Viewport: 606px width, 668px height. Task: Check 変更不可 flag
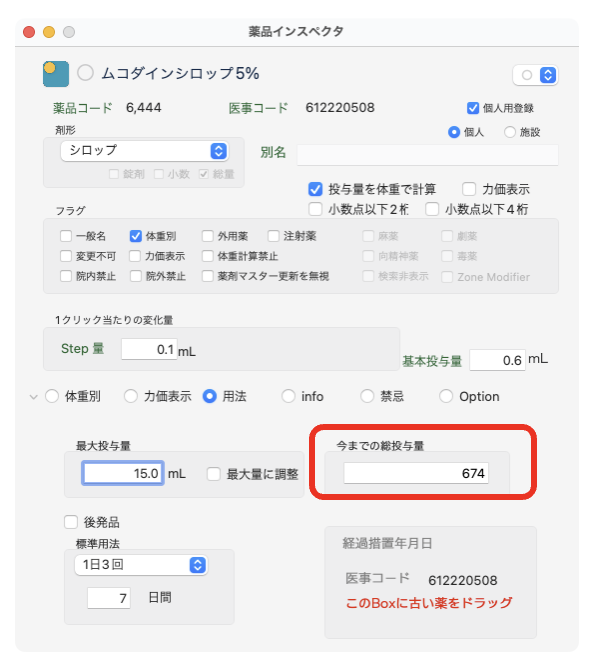[x=66, y=256]
